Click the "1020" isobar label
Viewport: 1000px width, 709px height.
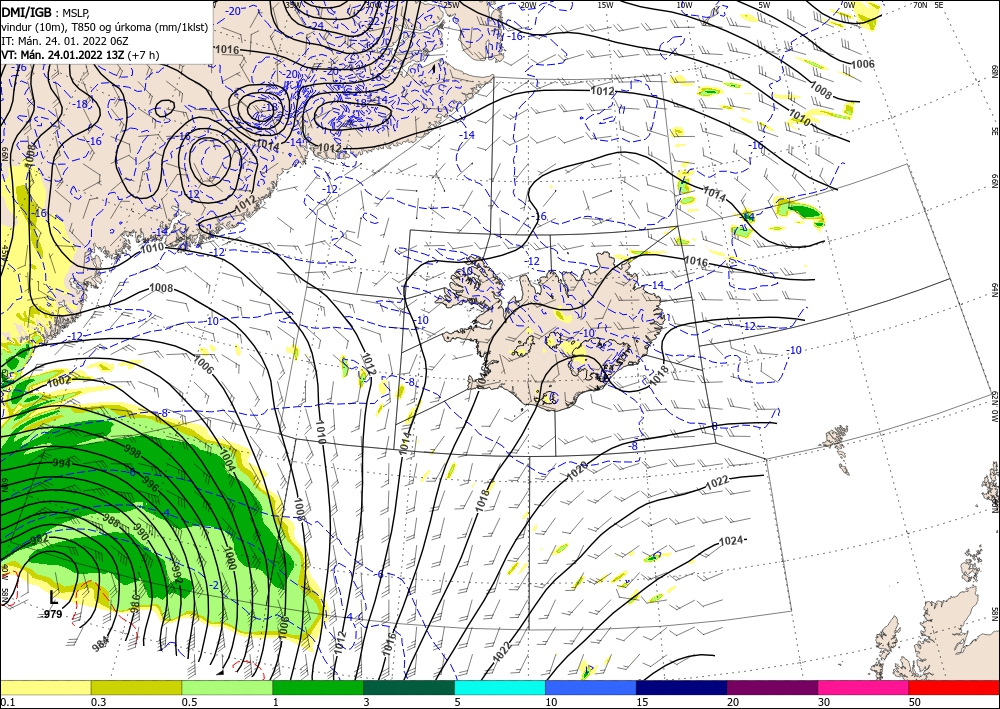tap(577, 471)
